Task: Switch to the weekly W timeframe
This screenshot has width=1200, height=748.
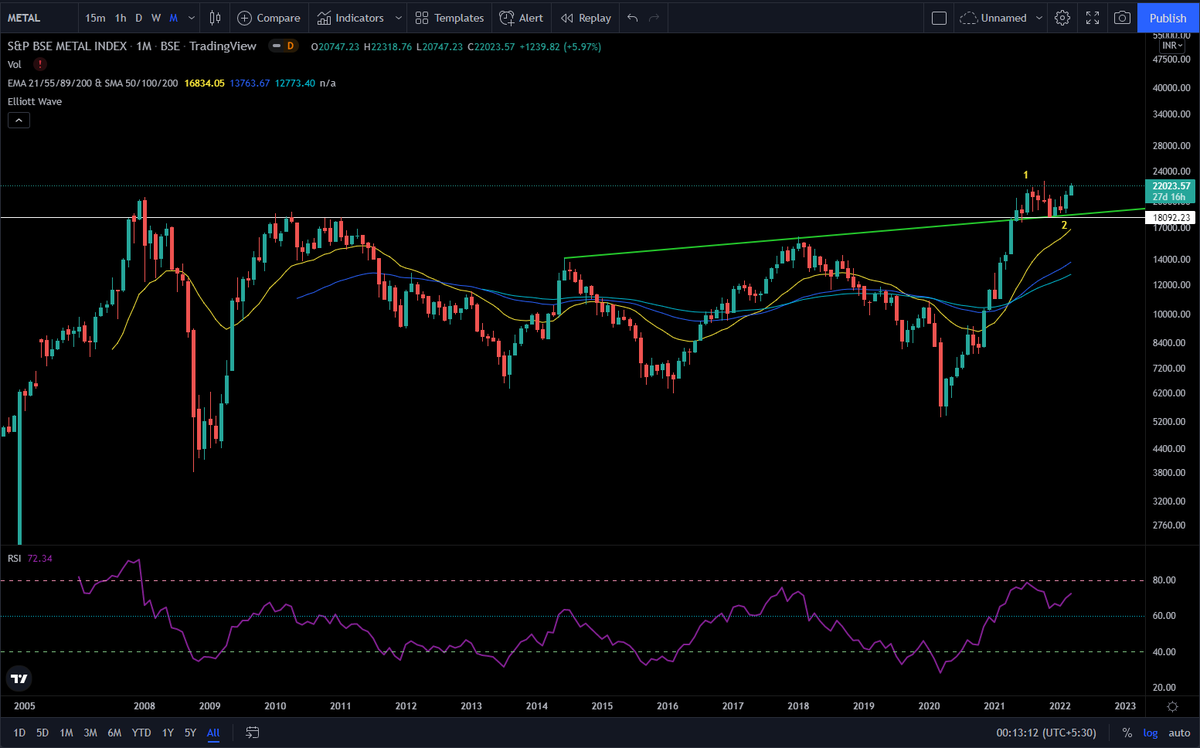Action: [156, 18]
